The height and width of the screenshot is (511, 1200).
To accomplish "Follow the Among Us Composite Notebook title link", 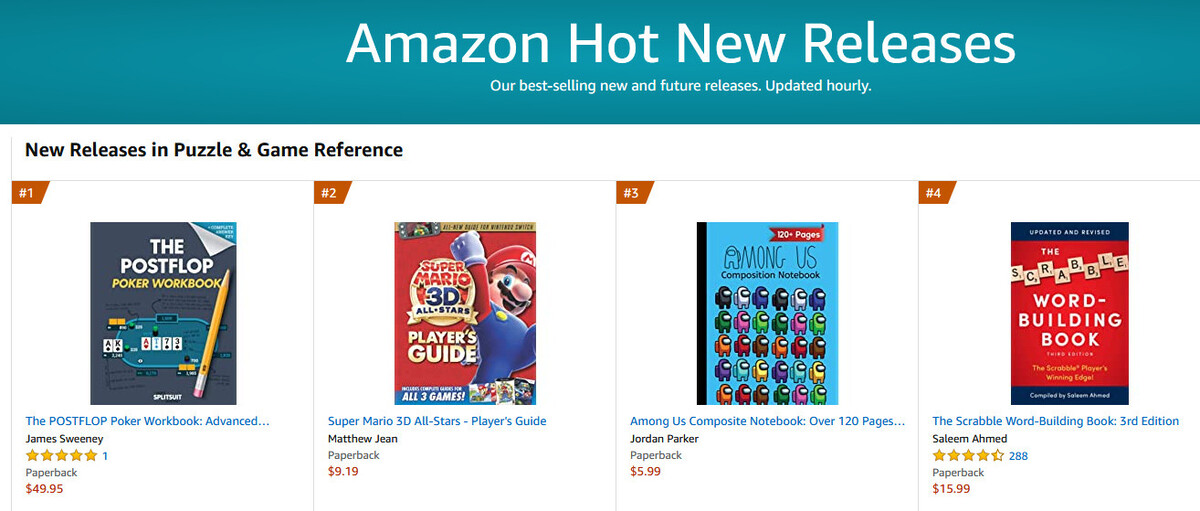I will pyautogui.click(x=767, y=421).
